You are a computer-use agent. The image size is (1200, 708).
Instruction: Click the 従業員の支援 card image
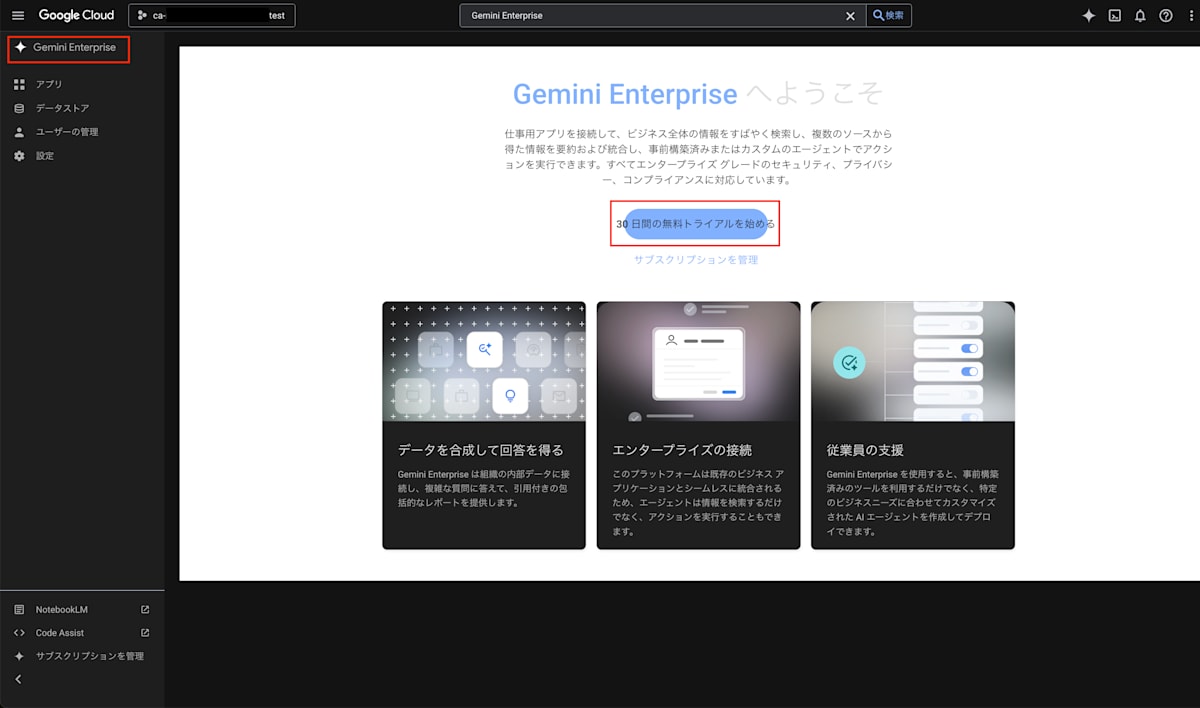coord(913,361)
